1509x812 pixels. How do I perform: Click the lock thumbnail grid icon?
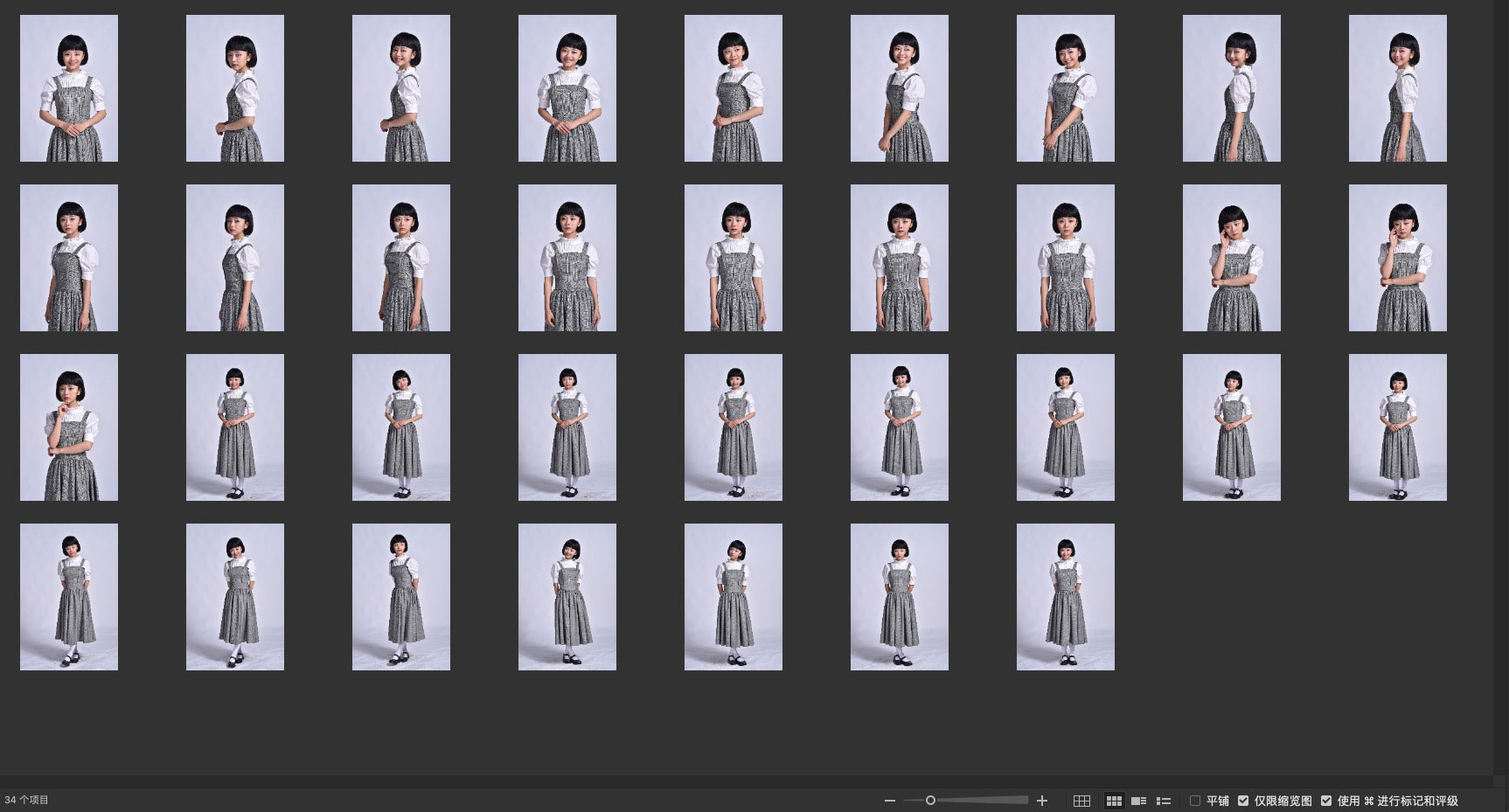(1081, 801)
